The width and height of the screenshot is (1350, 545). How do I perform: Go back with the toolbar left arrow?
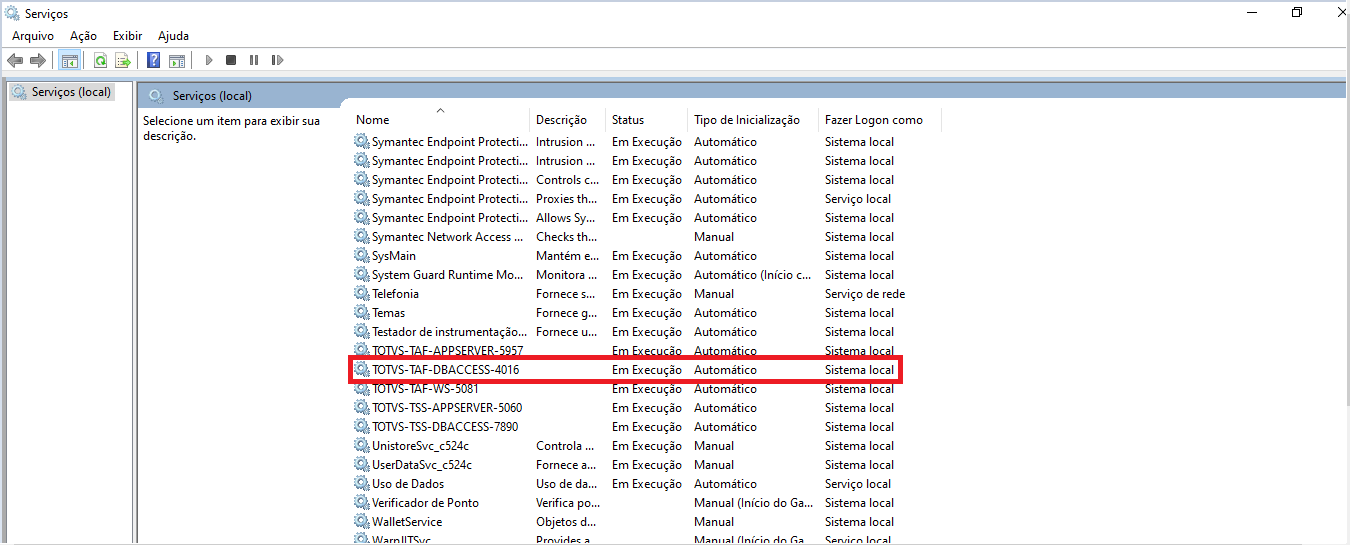pyautogui.click(x=15, y=60)
